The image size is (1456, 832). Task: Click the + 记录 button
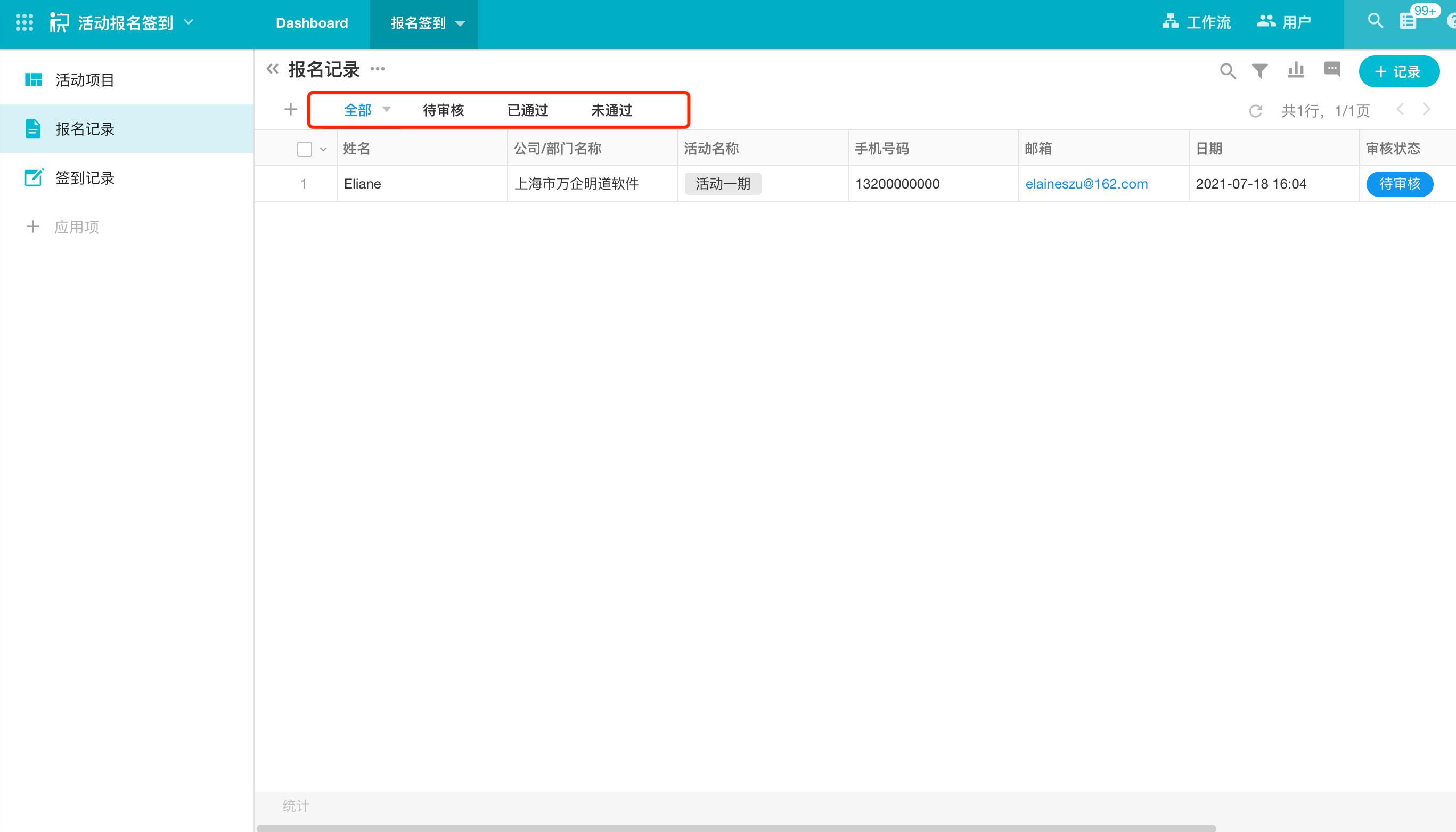click(1398, 71)
